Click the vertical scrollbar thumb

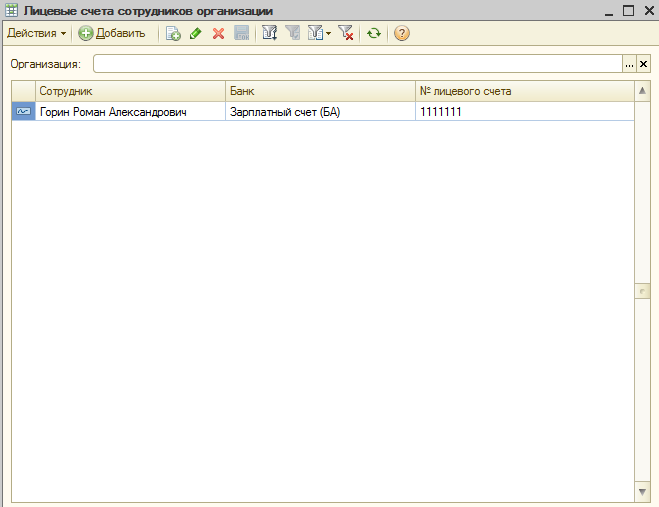click(642, 291)
